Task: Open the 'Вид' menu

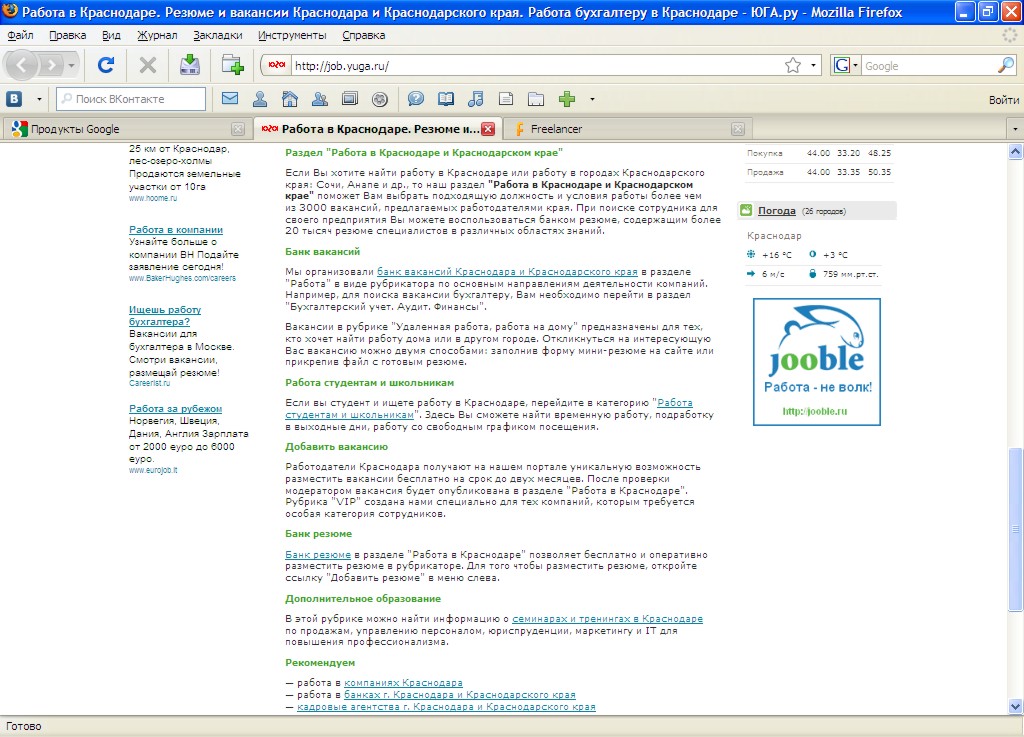Action: [x=111, y=35]
